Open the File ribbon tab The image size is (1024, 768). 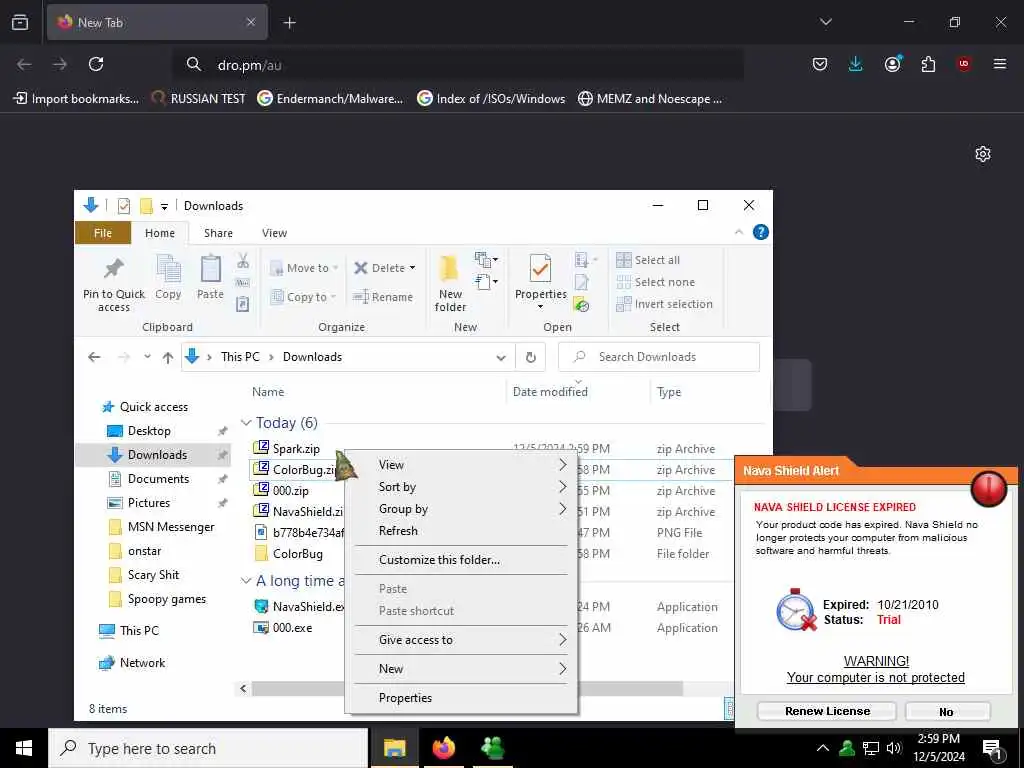pos(103,233)
